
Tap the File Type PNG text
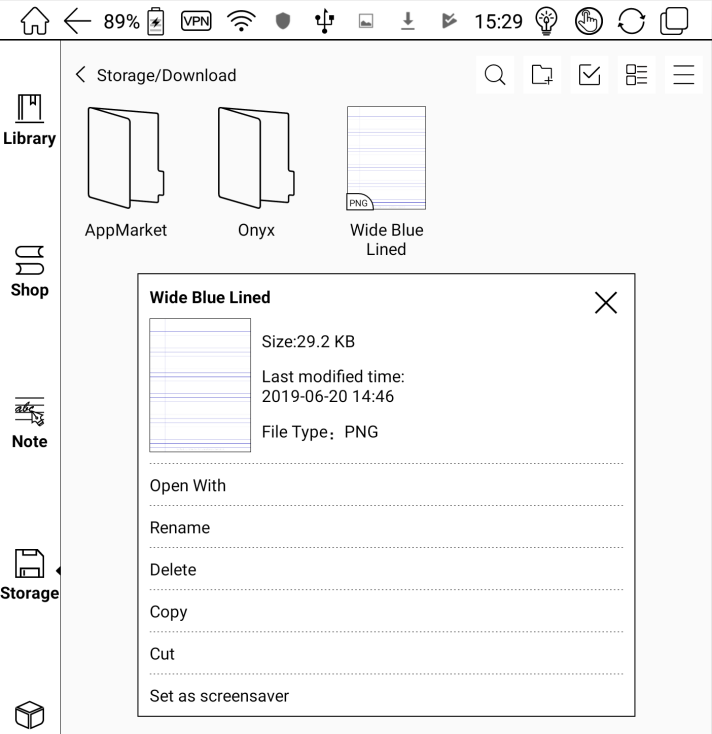(320, 432)
